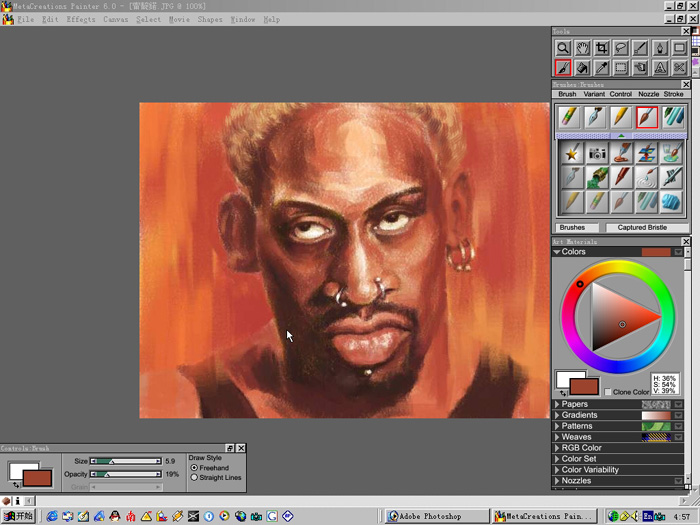Screen dimensions: 700x525
Task: Select the Grabber hand tool
Action: pos(582,48)
